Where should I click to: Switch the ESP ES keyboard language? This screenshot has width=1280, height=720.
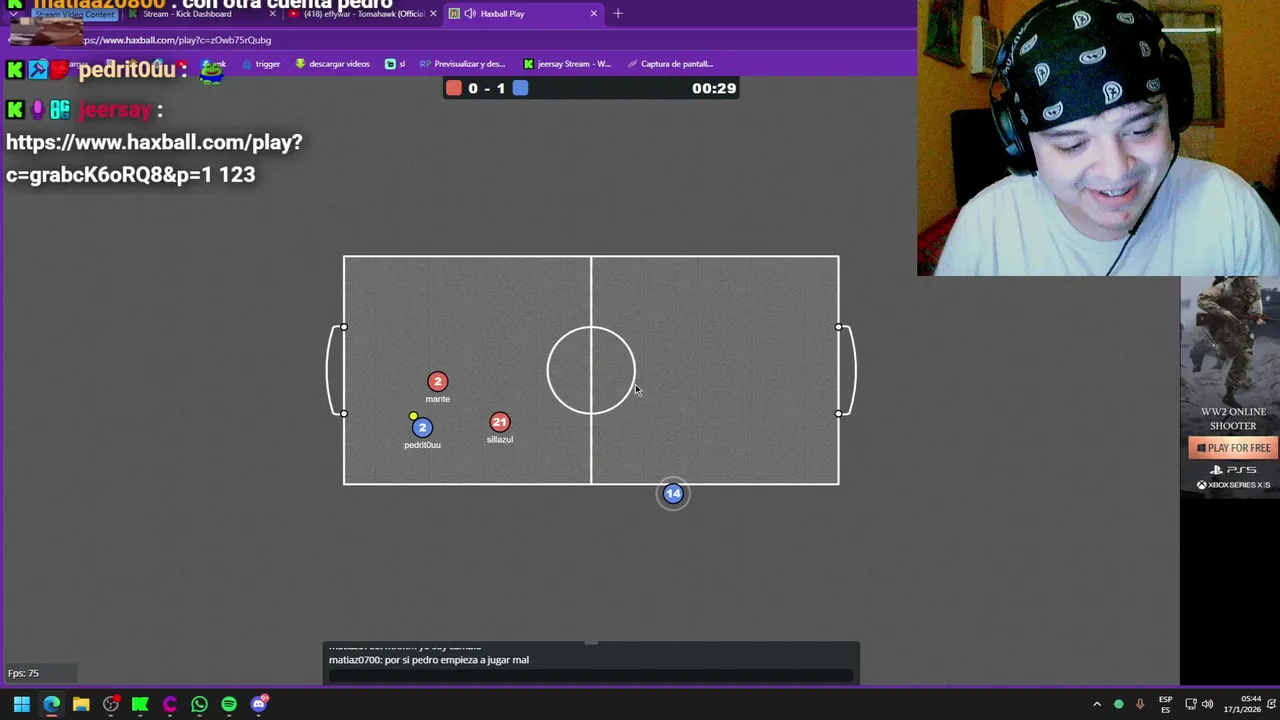pos(1166,704)
